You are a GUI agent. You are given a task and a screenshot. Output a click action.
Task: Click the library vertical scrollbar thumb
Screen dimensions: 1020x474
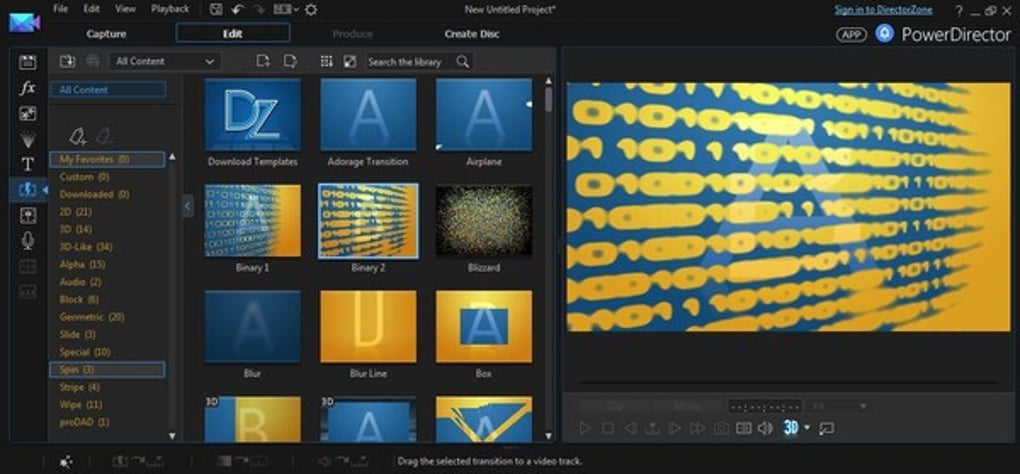tap(548, 99)
